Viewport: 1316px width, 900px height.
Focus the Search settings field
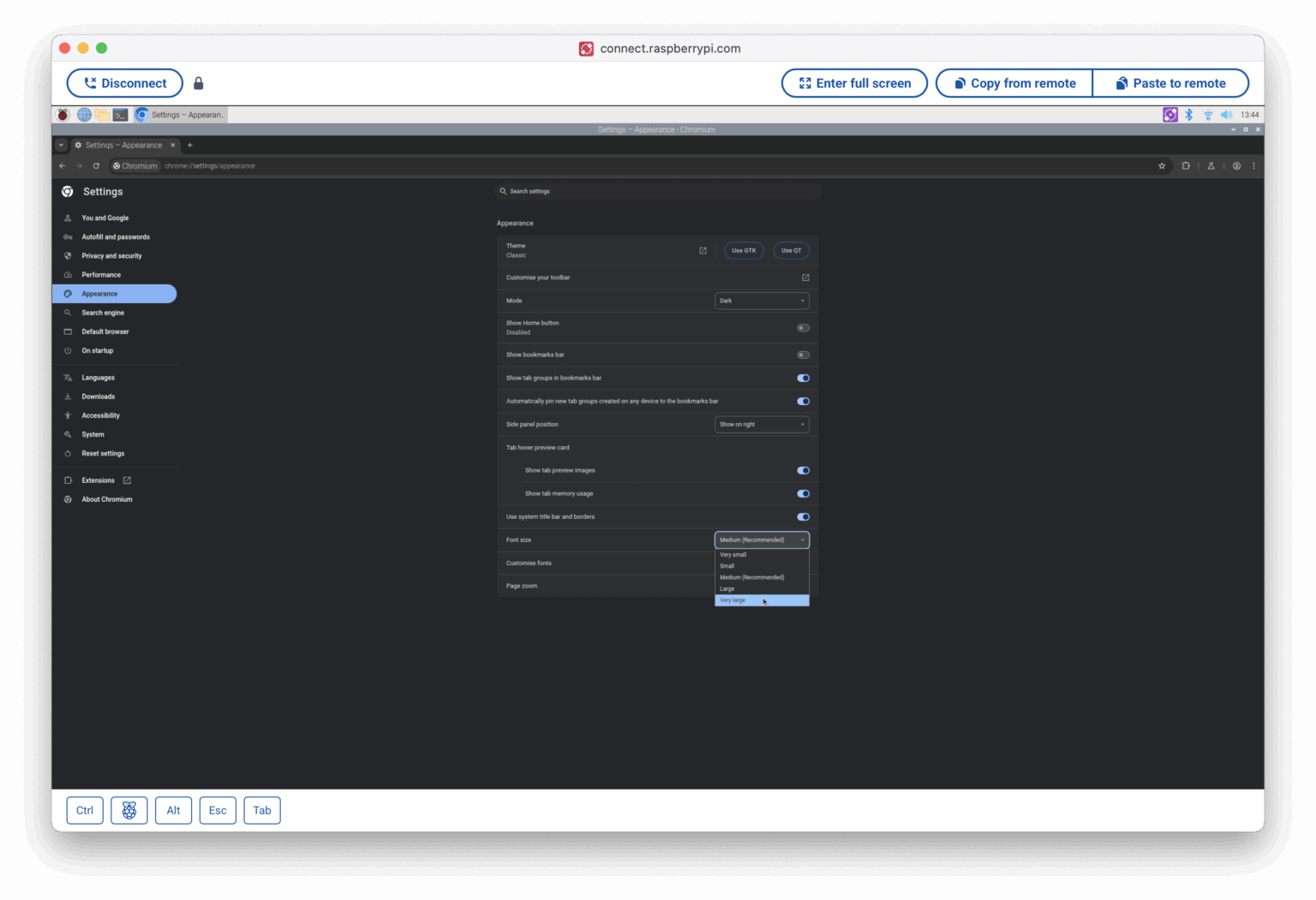658,192
